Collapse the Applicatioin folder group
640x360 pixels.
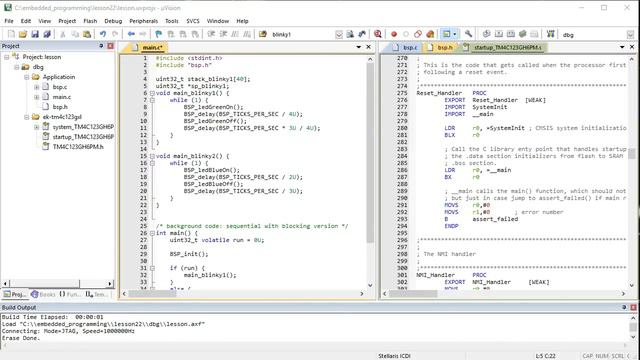27,77
